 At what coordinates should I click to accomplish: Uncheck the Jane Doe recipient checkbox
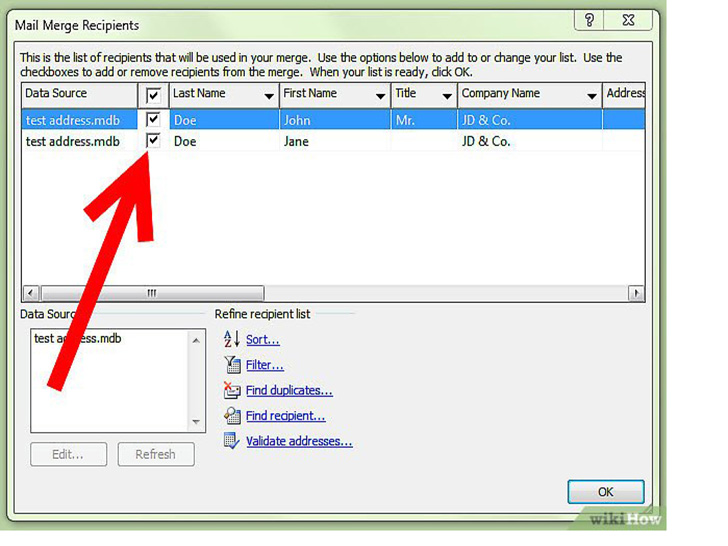click(153, 140)
